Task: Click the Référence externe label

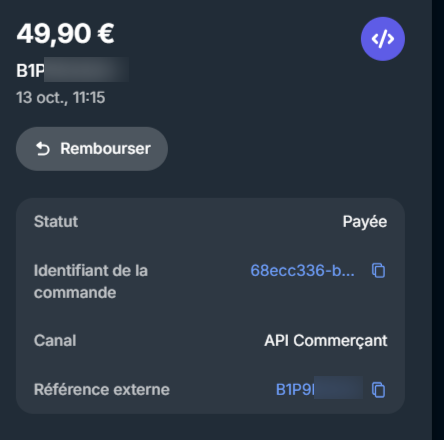Action: click(102, 389)
